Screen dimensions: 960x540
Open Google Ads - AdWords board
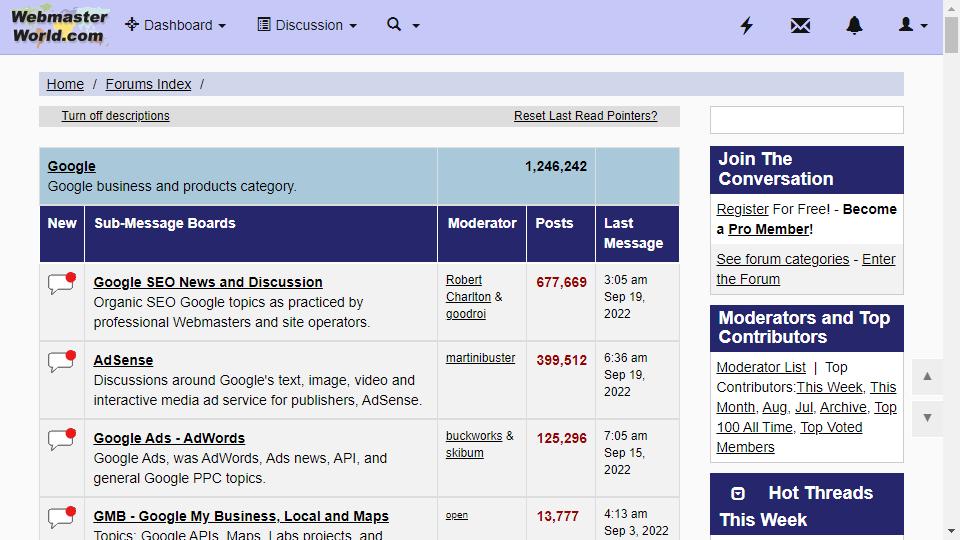(169, 438)
